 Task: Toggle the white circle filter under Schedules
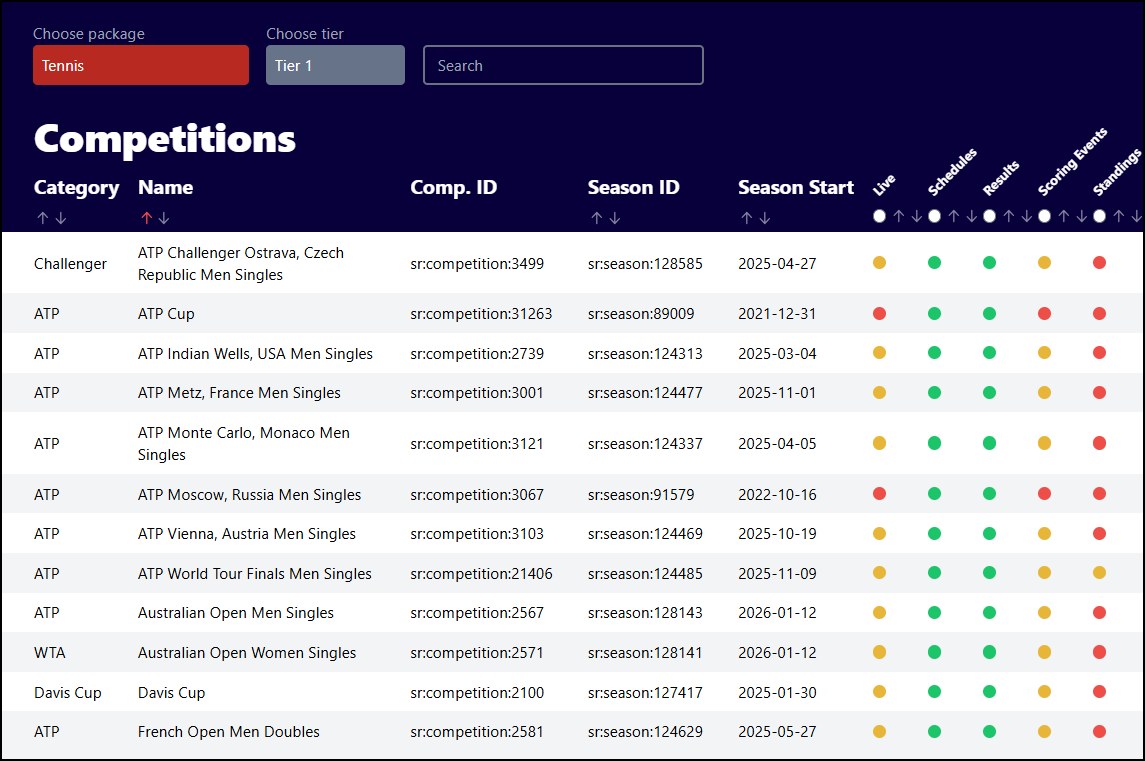934,216
